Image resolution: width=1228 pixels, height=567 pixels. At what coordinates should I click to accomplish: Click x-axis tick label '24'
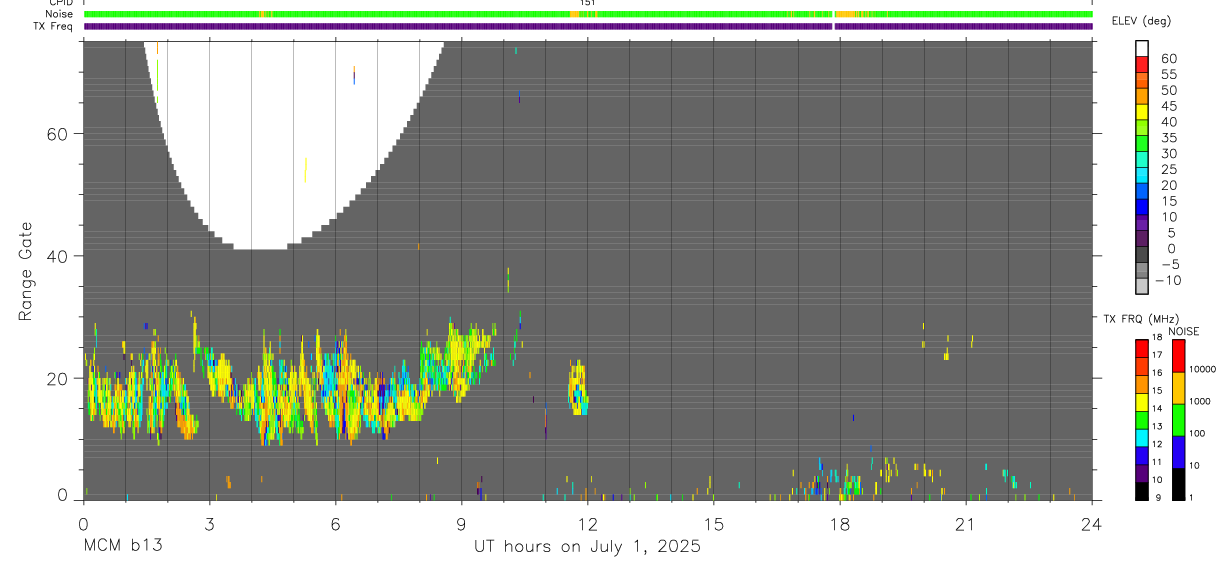(1091, 523)
